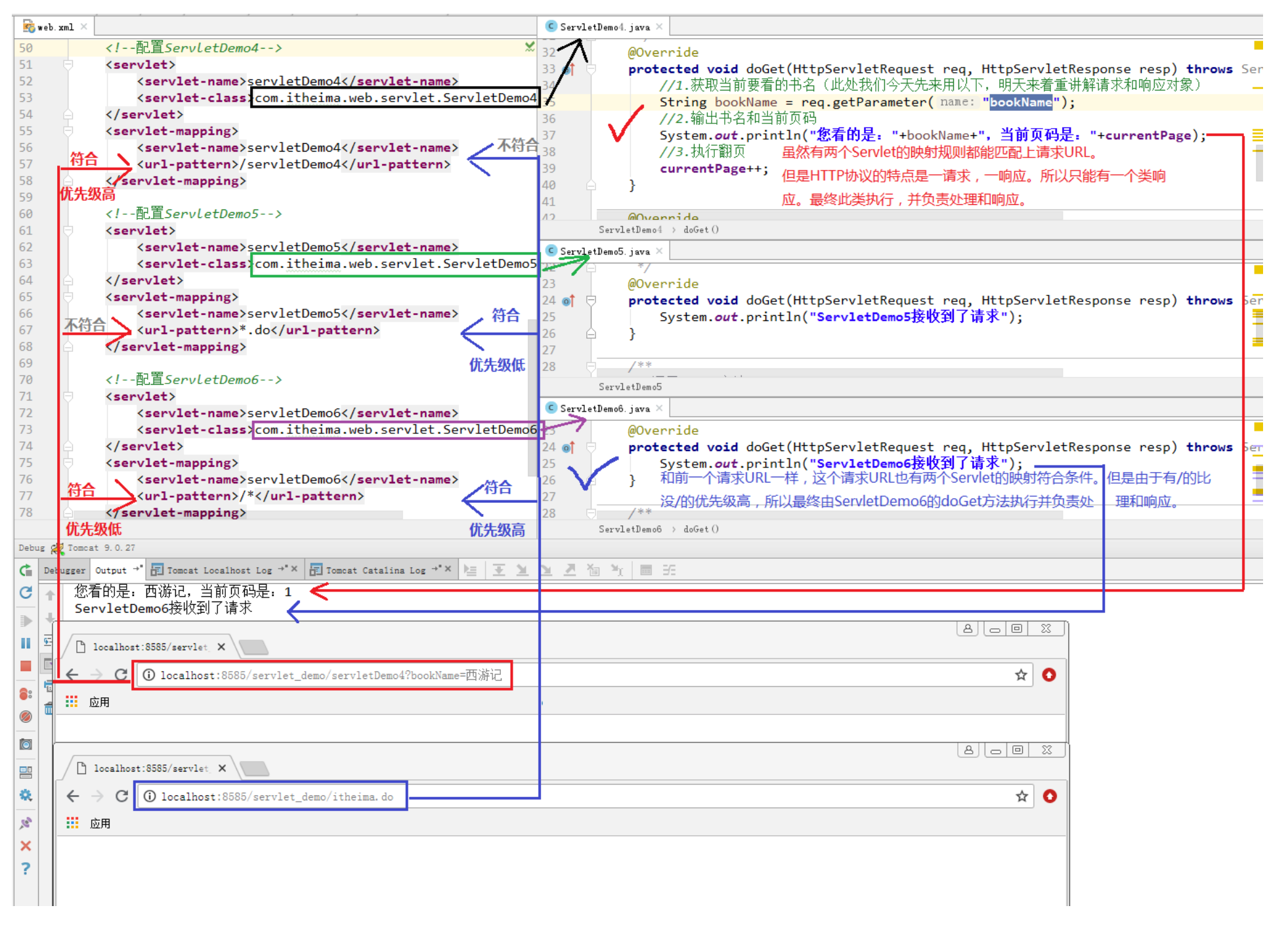Click browser back arrow in first window

coord(72,675)
